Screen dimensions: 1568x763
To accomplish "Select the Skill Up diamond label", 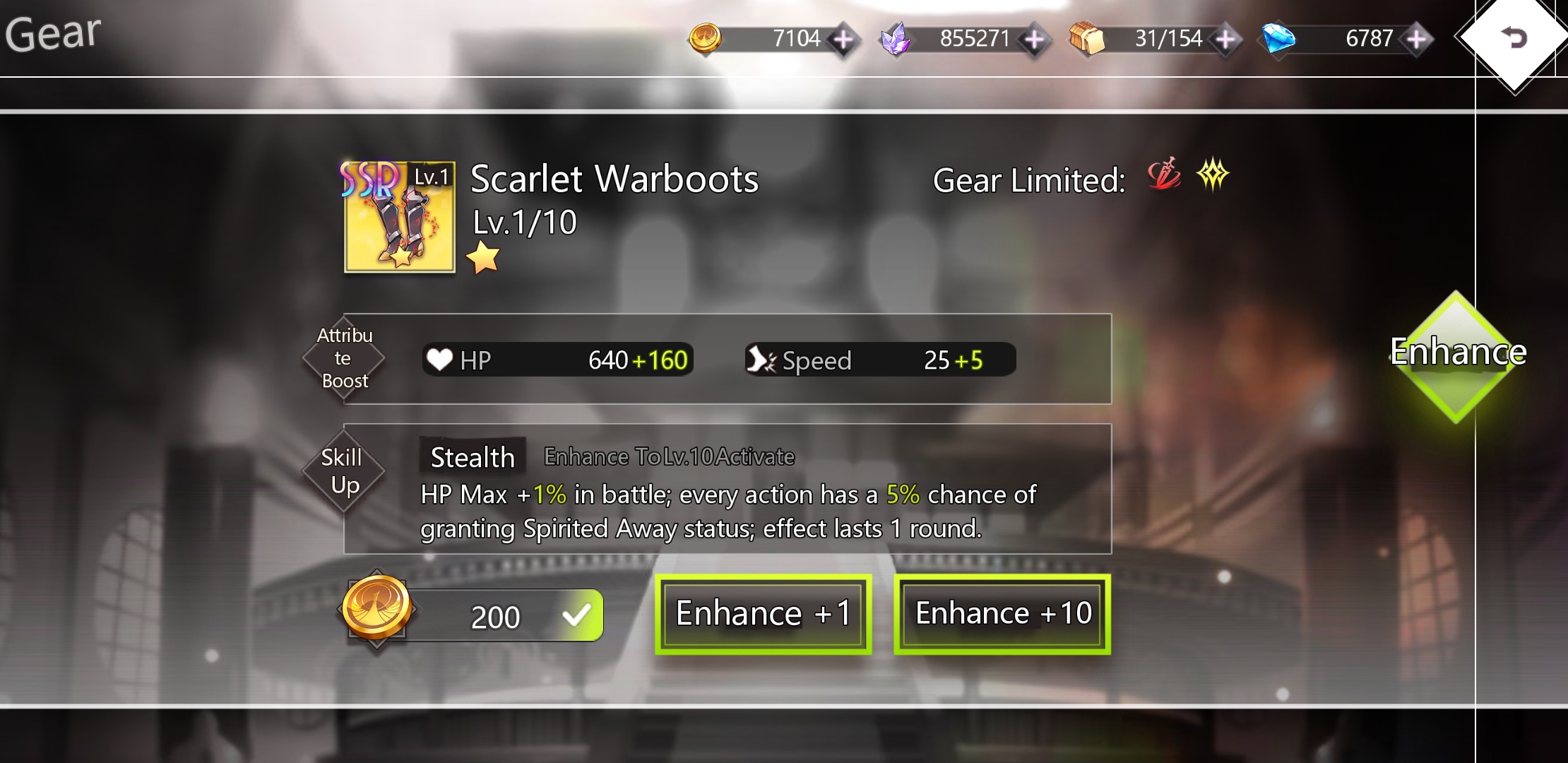I will 344,471.
